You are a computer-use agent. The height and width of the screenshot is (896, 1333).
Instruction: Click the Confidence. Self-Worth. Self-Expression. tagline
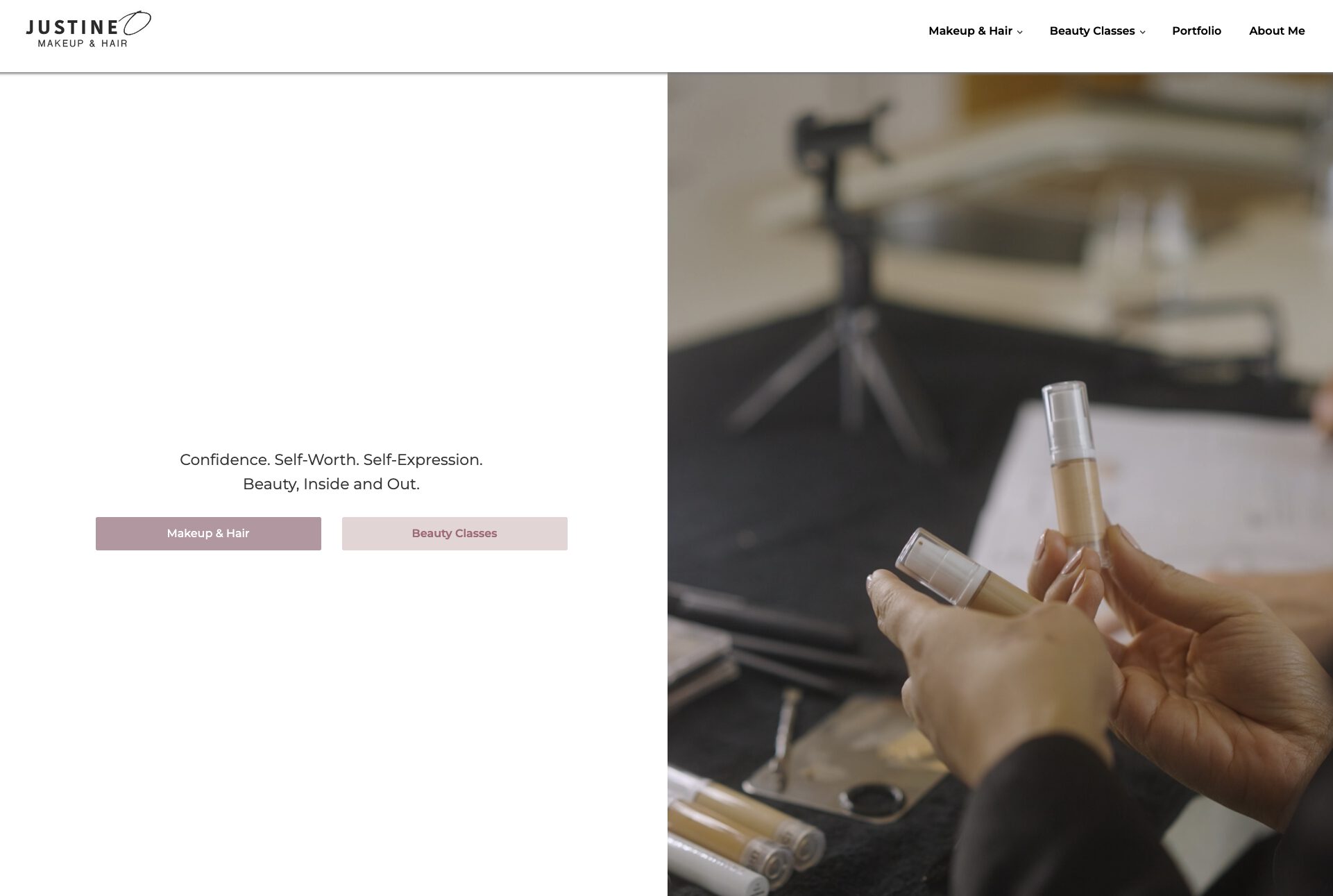(331, 459)
